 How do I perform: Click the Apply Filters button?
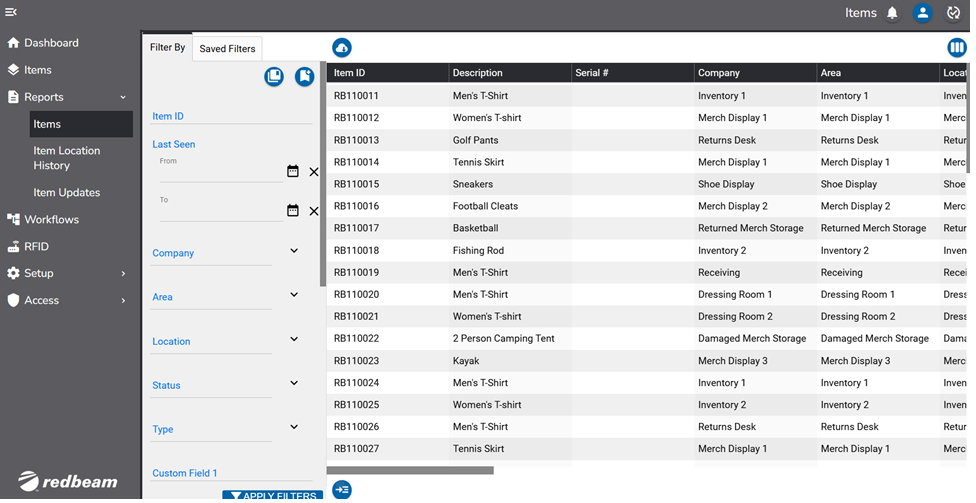[268, 495]
